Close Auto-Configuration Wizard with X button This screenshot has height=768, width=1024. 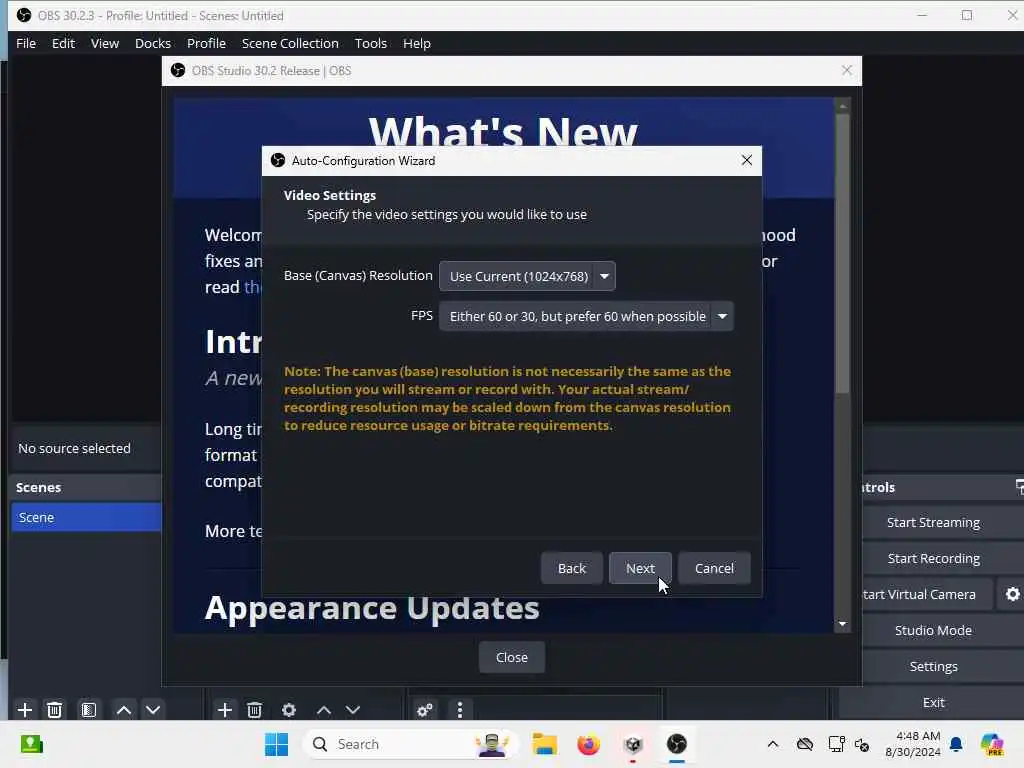click(746, 160)
